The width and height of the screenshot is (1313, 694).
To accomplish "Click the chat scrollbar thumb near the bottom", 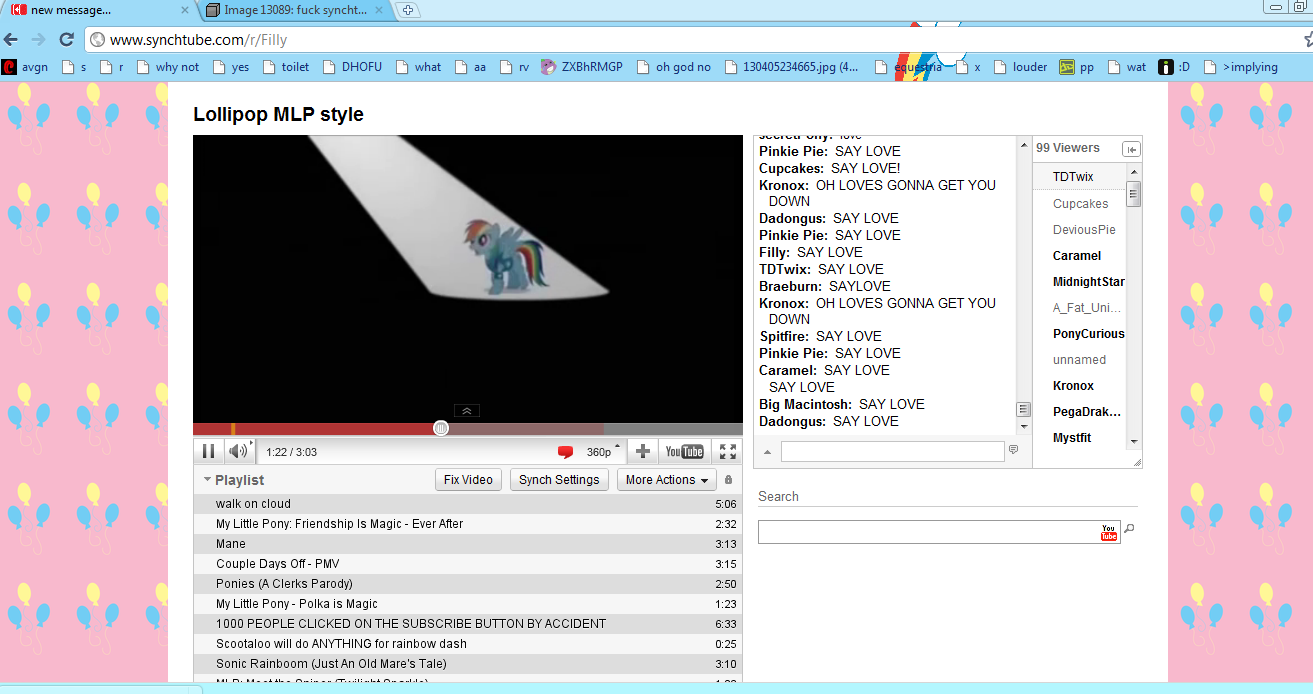I will (x=1024, y=409).
